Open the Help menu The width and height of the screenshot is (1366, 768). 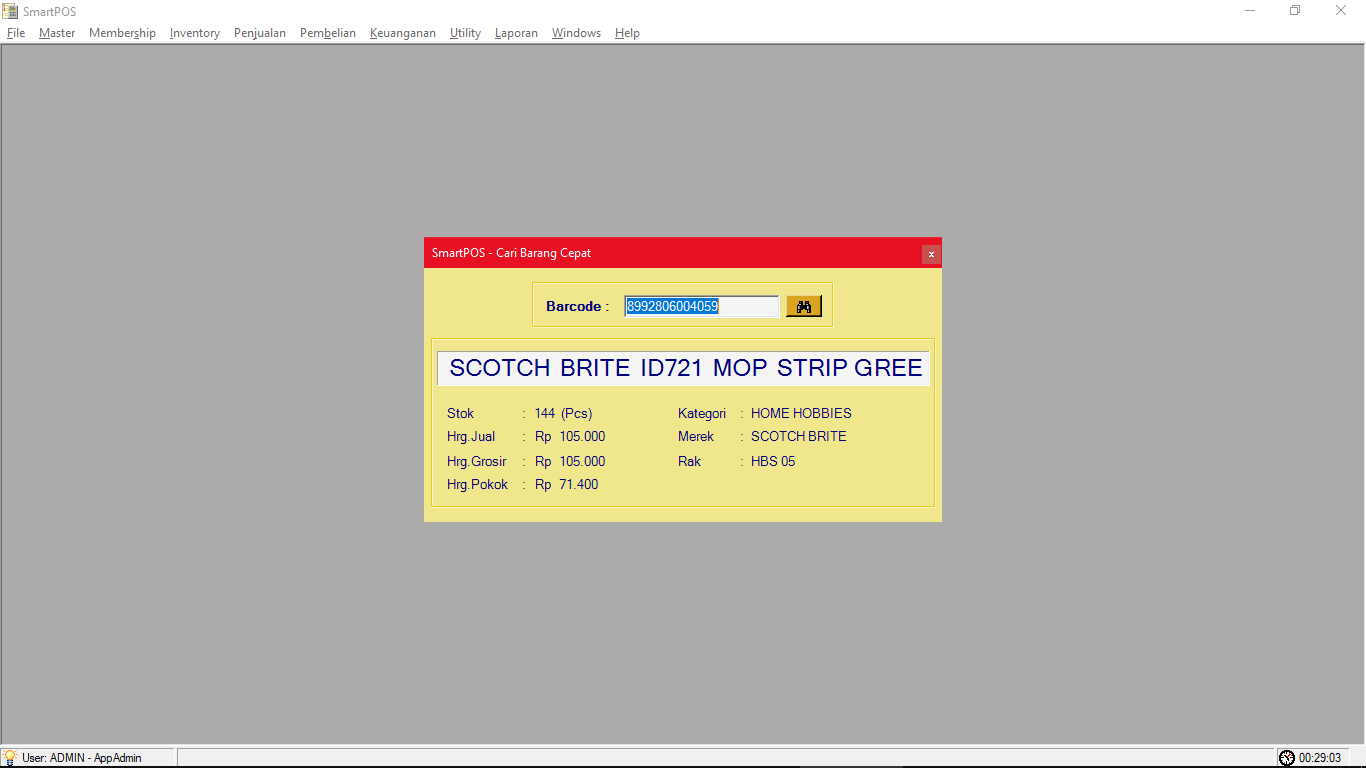tap(627, 33)
